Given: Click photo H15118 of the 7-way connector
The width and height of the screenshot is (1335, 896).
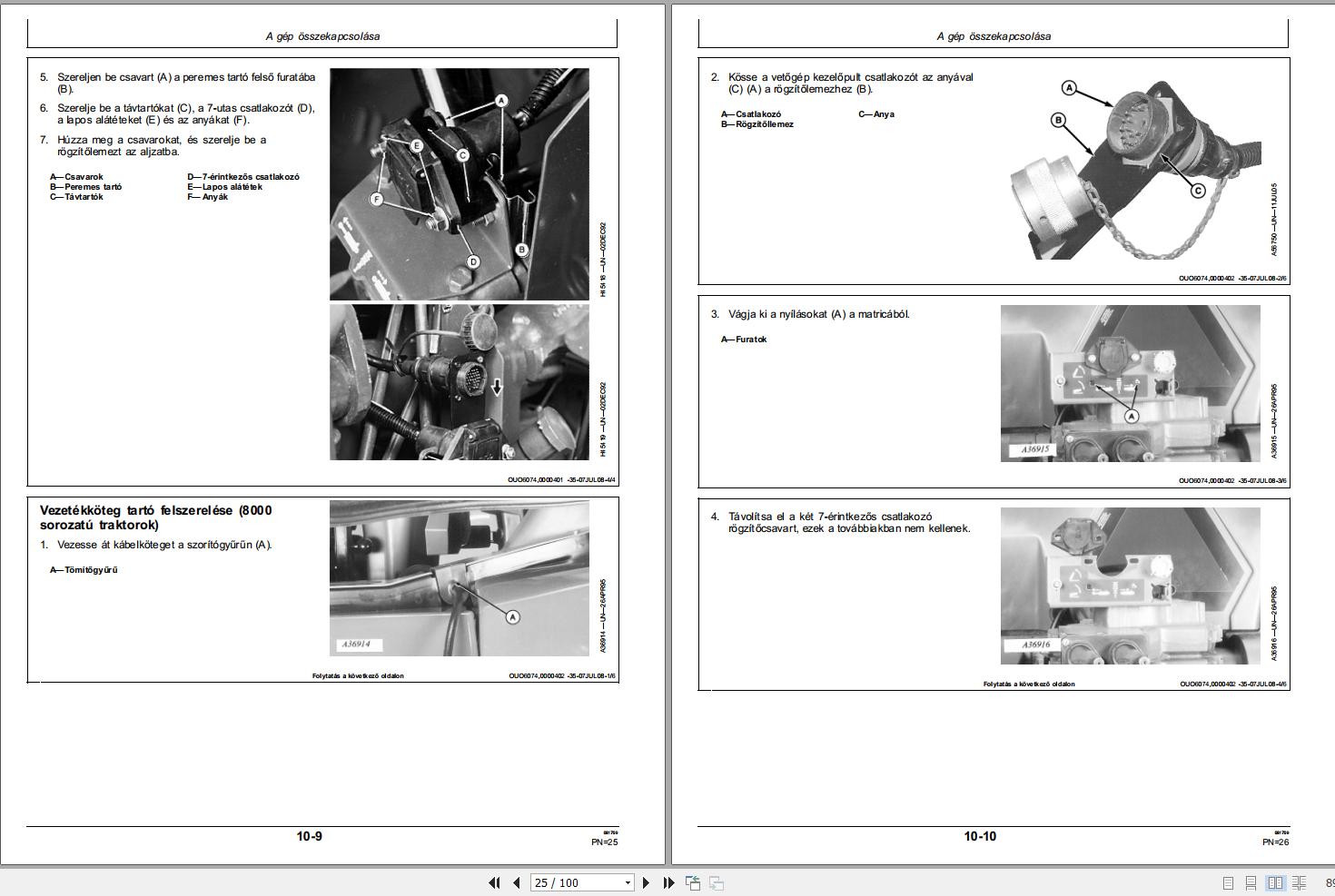Looking at the screenshot, I should click(459, 183).
